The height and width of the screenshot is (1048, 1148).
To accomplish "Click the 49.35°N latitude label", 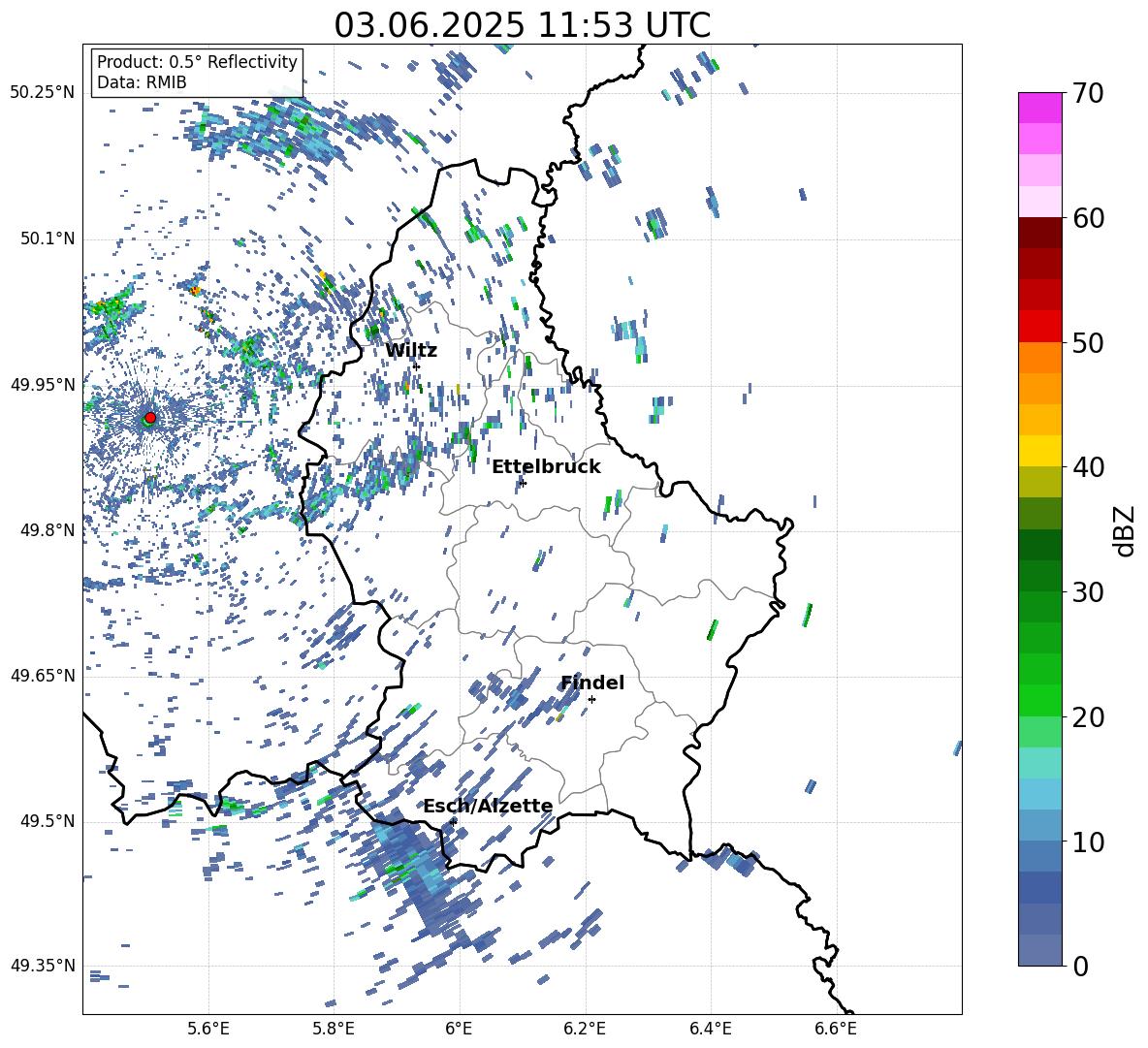I will [43, 966].
